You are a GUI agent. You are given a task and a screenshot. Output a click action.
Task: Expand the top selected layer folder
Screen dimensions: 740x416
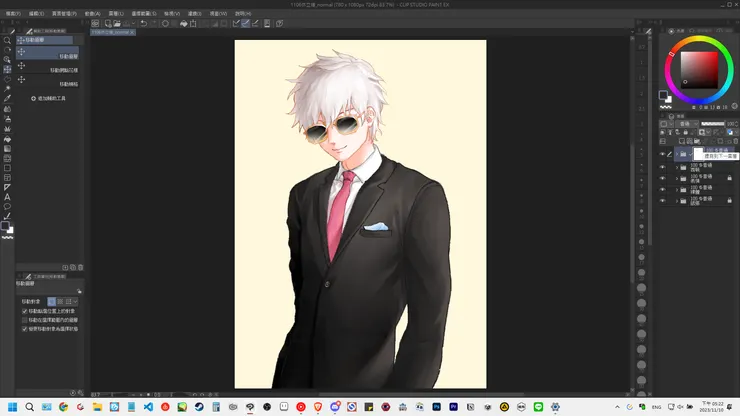[677, 154]
